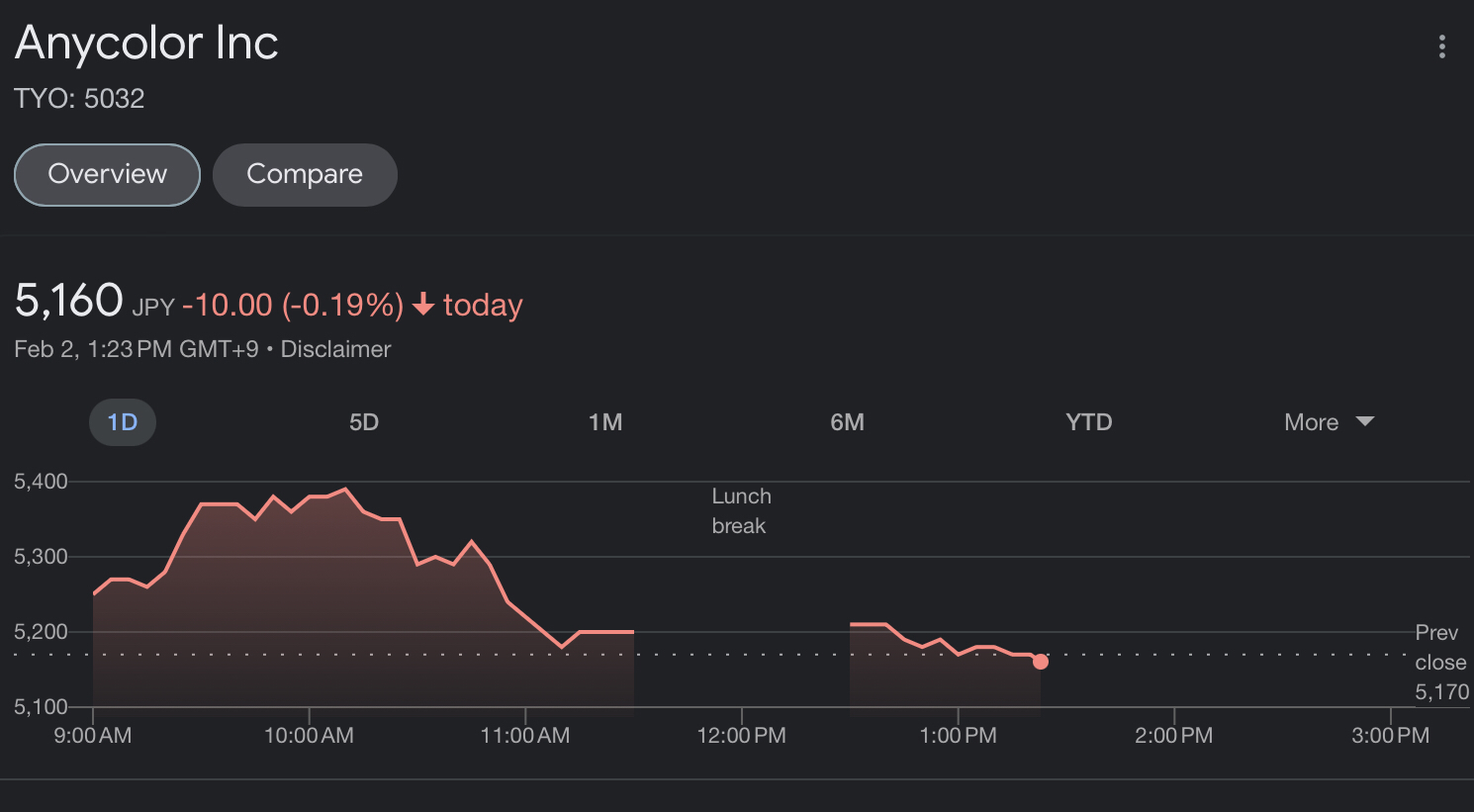Click the 5,400 price axis label

tap(41, 482)
